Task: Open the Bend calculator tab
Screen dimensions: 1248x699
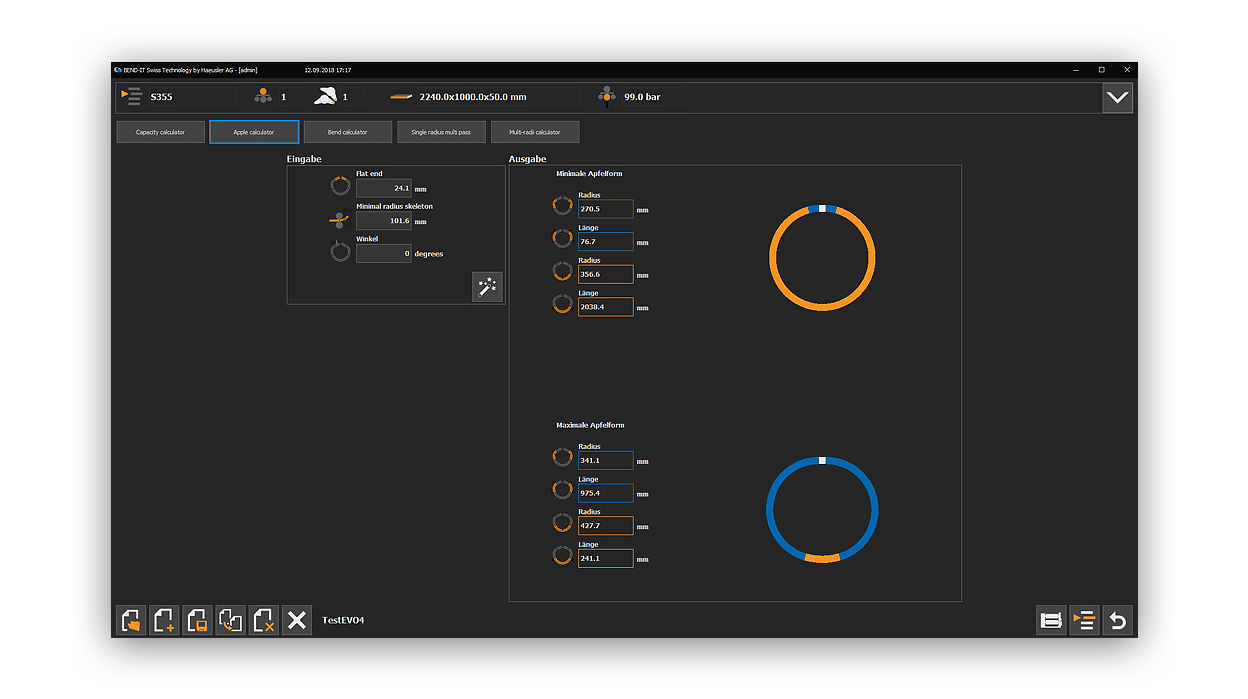Action: (347, 132)
